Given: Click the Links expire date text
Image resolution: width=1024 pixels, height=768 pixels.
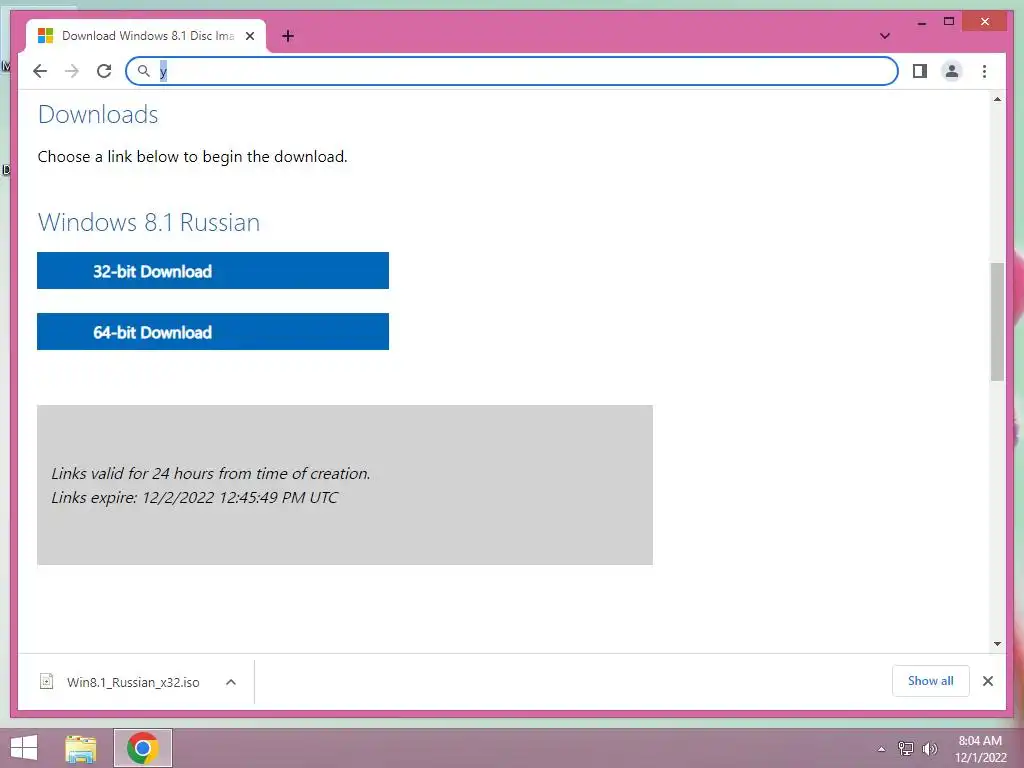Looking at the screenshot, I should 195,498.
